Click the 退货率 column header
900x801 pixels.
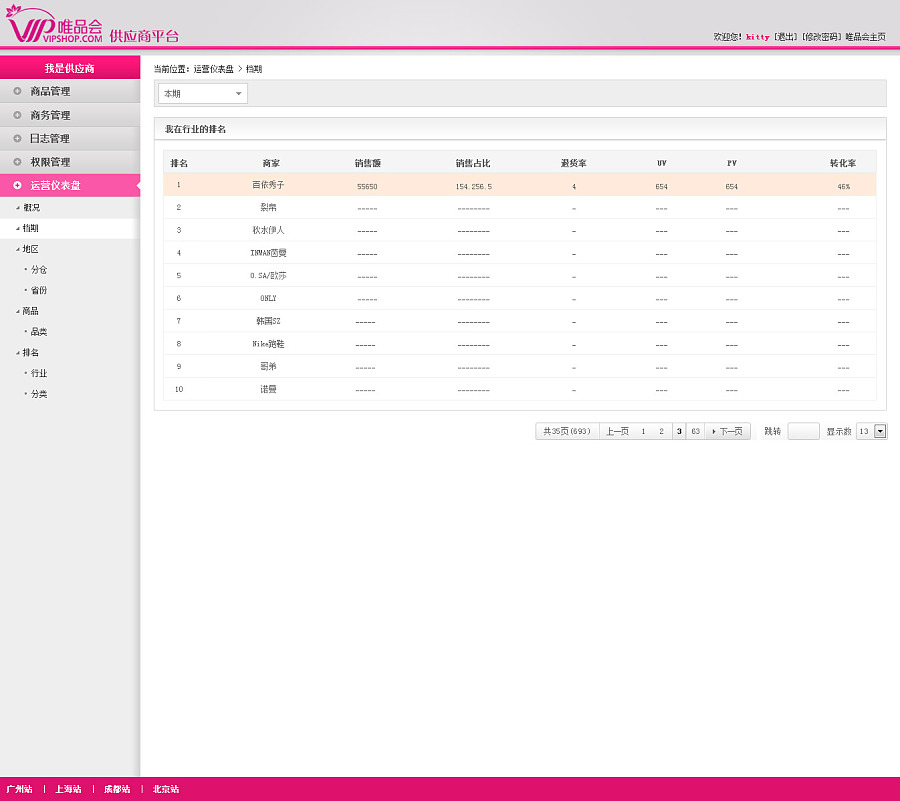pyautogui.click(x=574, y=163)
